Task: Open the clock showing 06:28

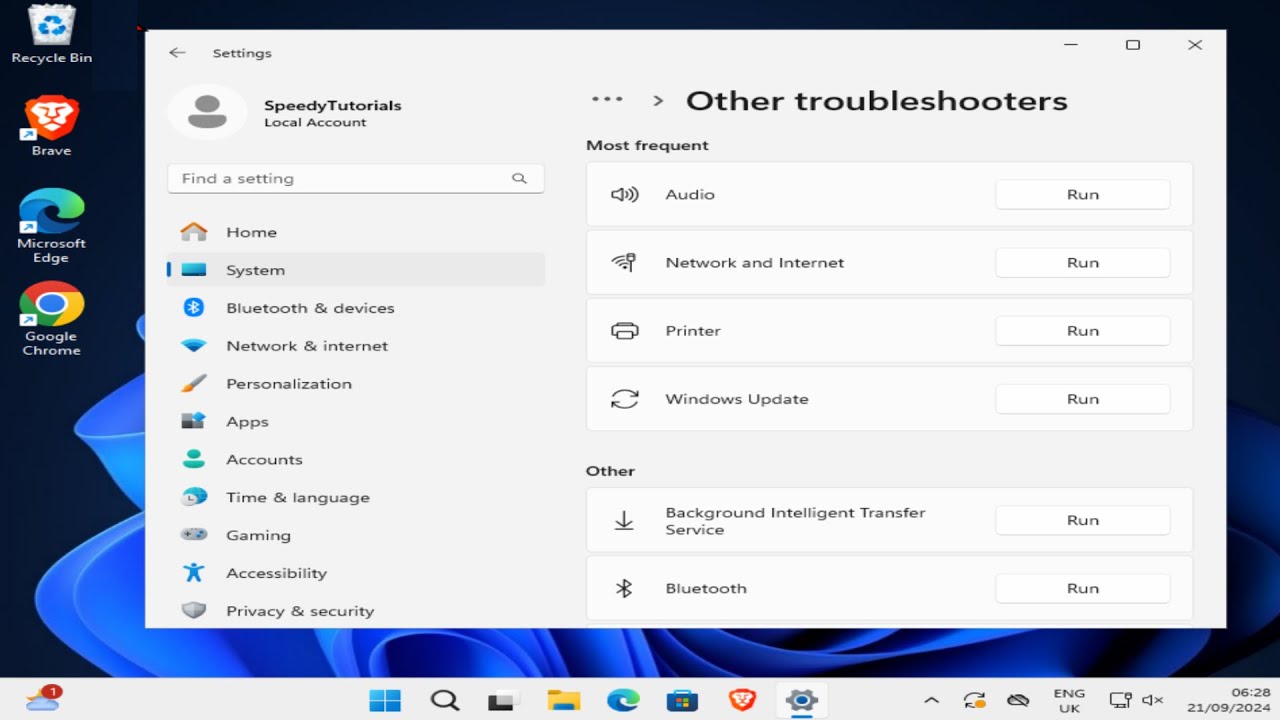Action: tap(1229, 700)
